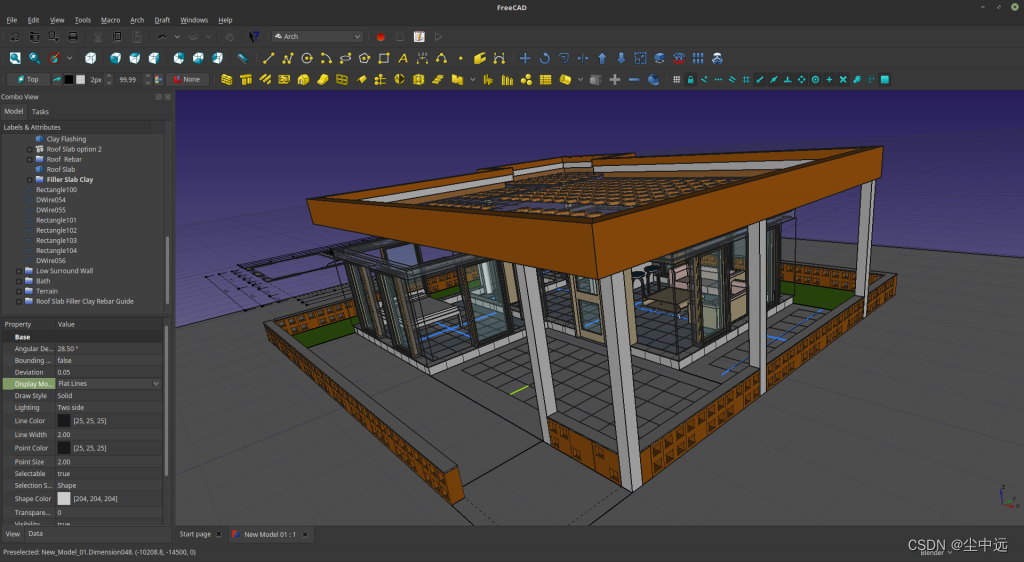Expand Roof Slab Filler Clay Rebar Guide
This screenshot has width=1024, height=562.
click(19, 302)
